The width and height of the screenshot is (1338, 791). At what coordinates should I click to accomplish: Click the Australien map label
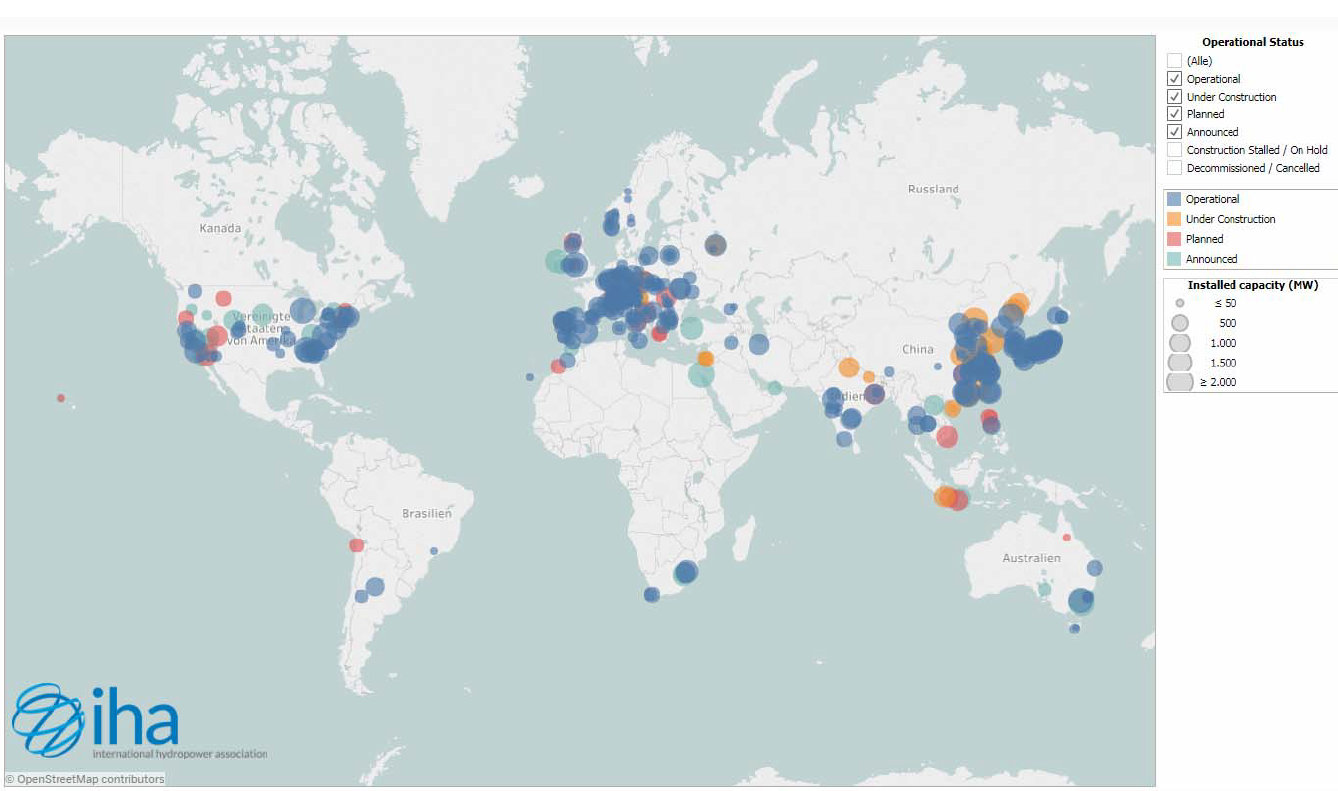tap(1031, 558)
